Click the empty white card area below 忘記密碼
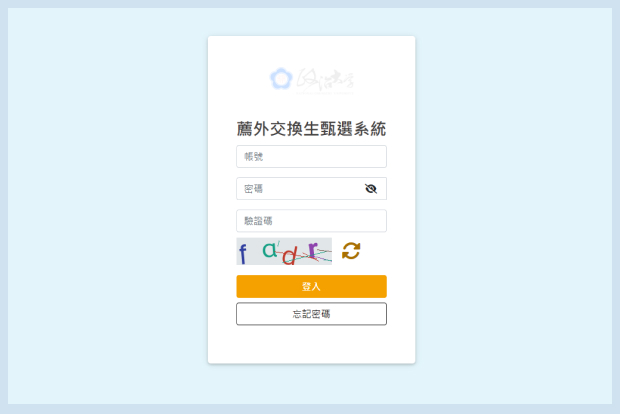The width and height of the screenshot is (620, 414). (311, 344)
